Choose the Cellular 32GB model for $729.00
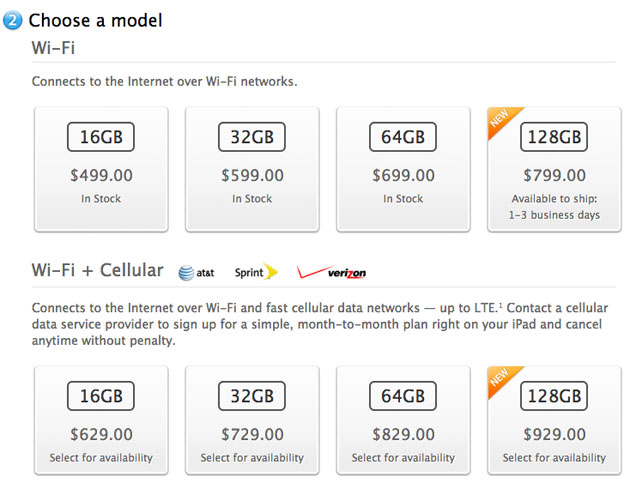The height and width of the screenshot is (483, 630). pyautogui.click(x=252, y=420)
